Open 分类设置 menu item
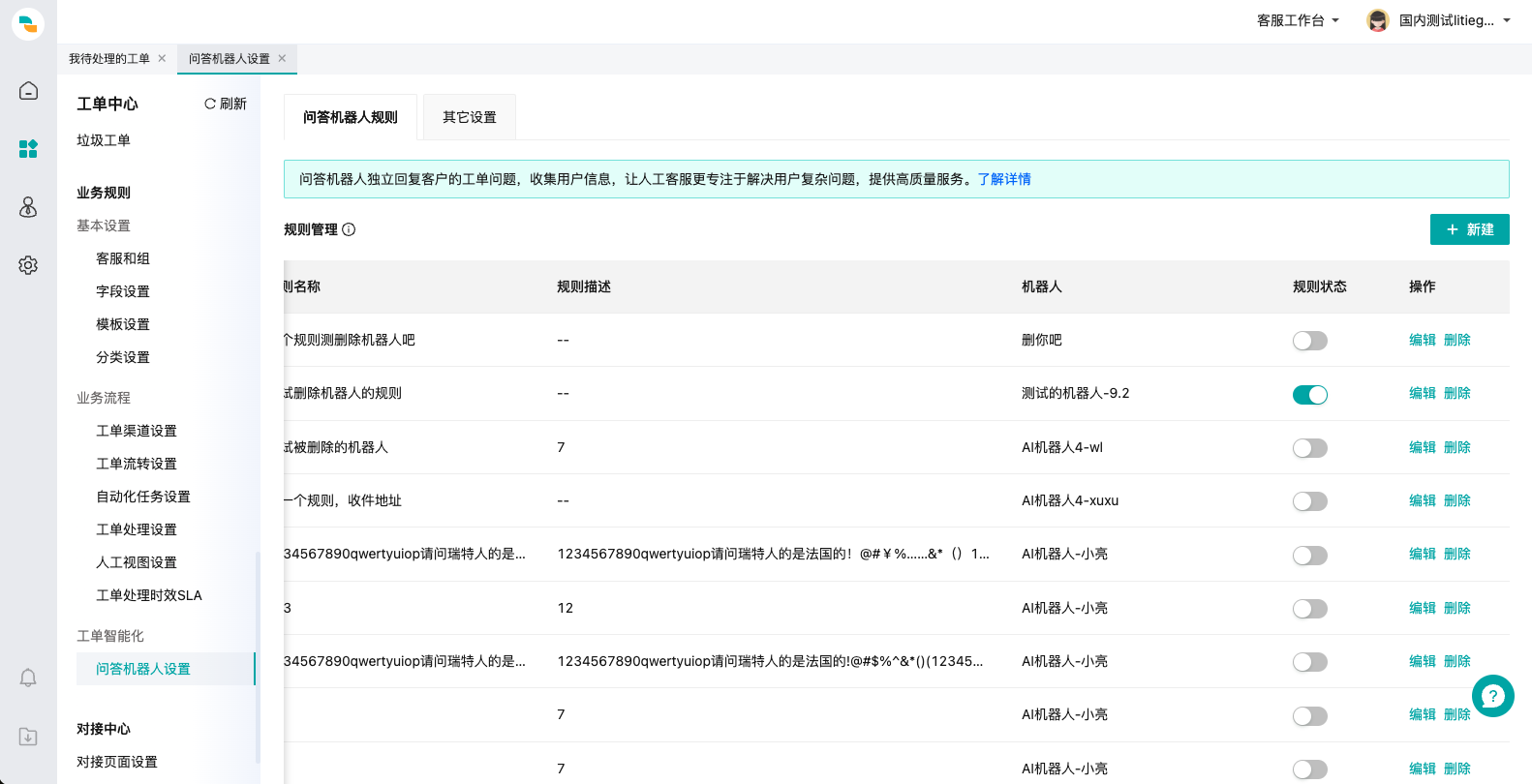 pos(123,357)
